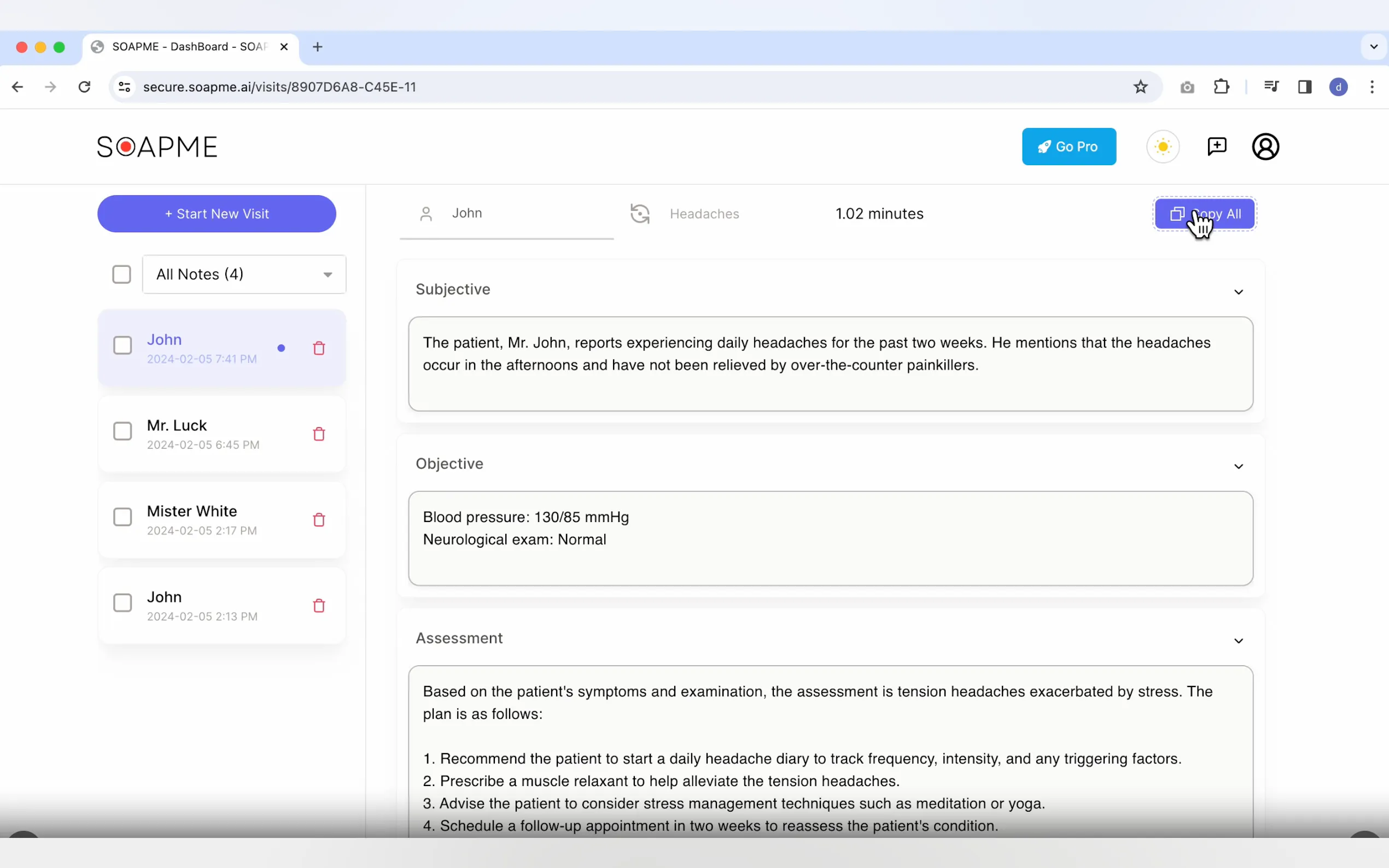The width and height of the screenshot is (1389, 868).
Task: Bookmark this page with star icon
Action: (x=1140, y=87)
